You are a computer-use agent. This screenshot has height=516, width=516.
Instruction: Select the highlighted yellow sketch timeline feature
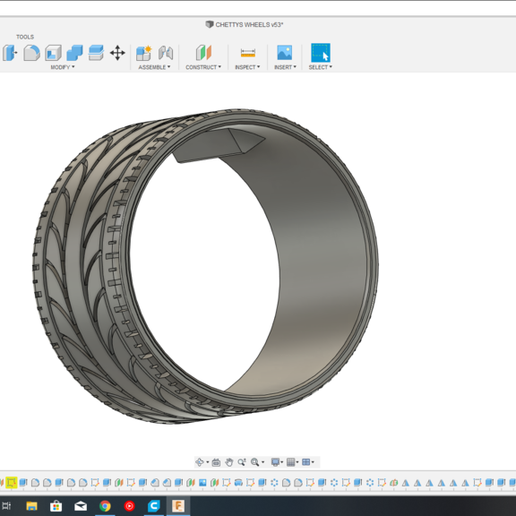11,482
